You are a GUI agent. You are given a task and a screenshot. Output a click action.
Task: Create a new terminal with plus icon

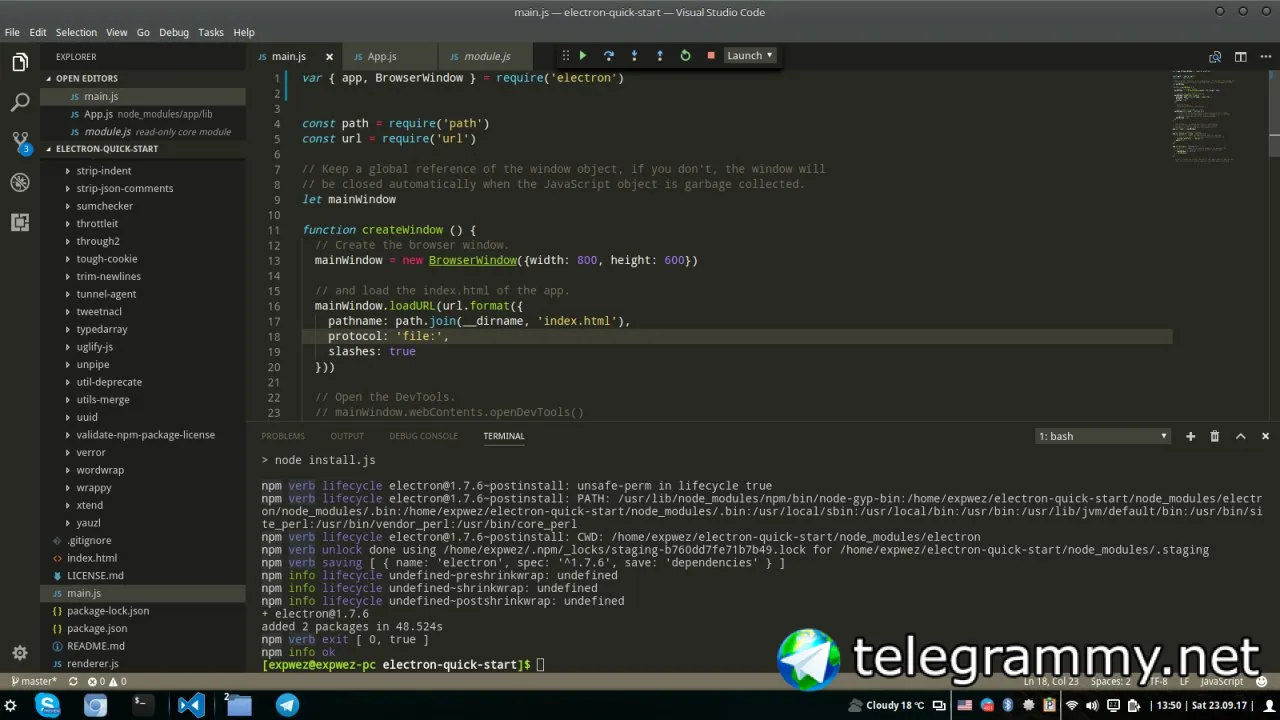pos(1190,436)
